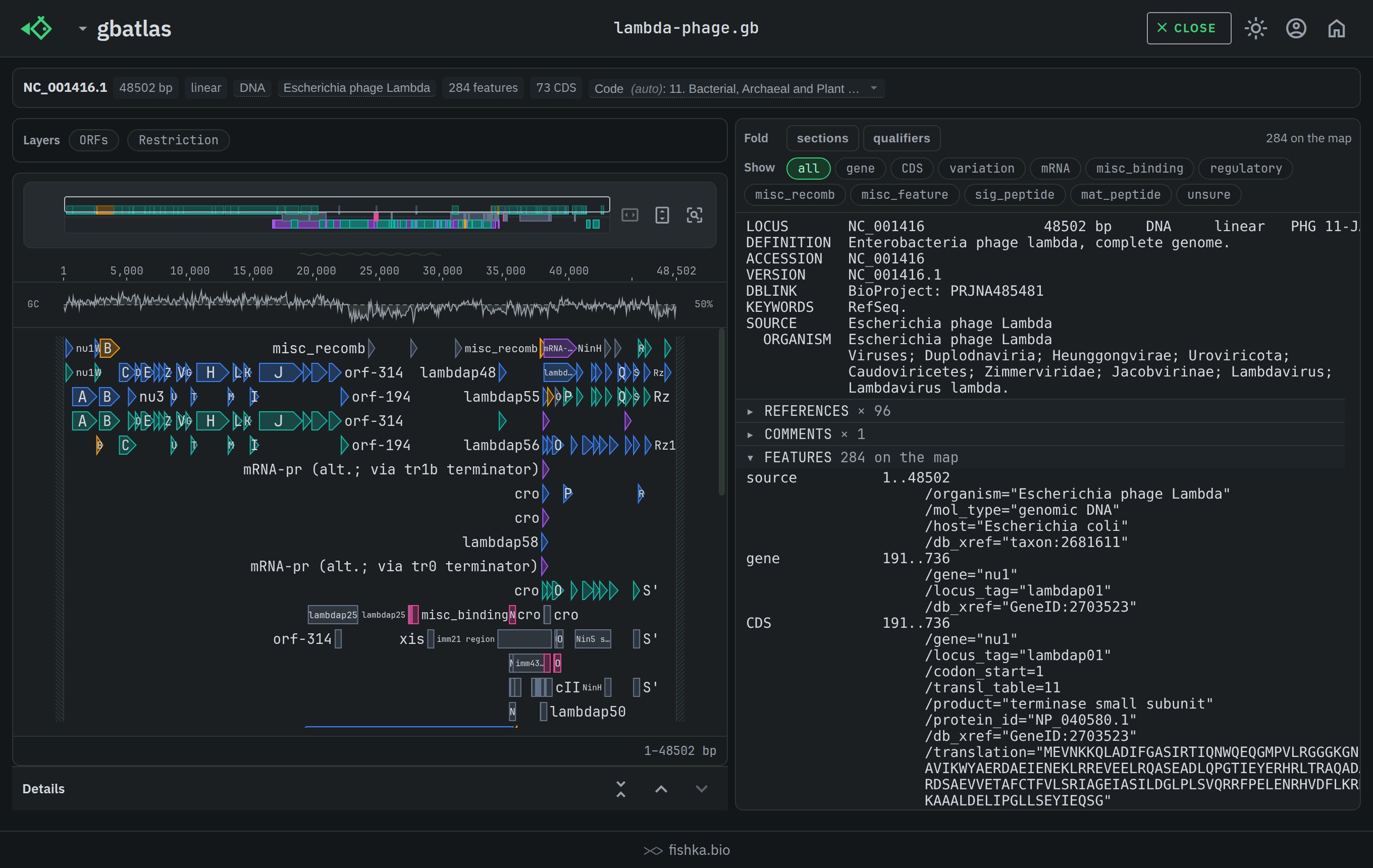Click the zoom-to-selection magnifier icon
The height and width of the screenshot is (868, 1373).
tap(694, 215)
